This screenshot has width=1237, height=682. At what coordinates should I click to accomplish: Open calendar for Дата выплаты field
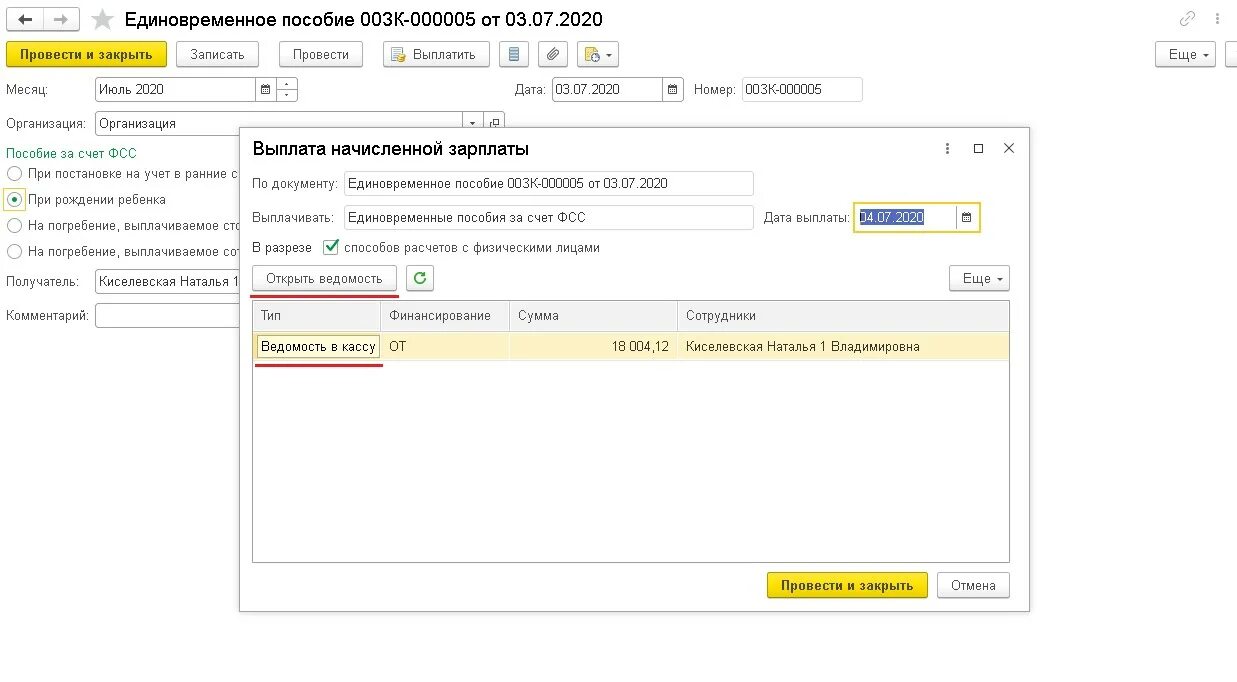pyautogui.click(x=966, y=217)
